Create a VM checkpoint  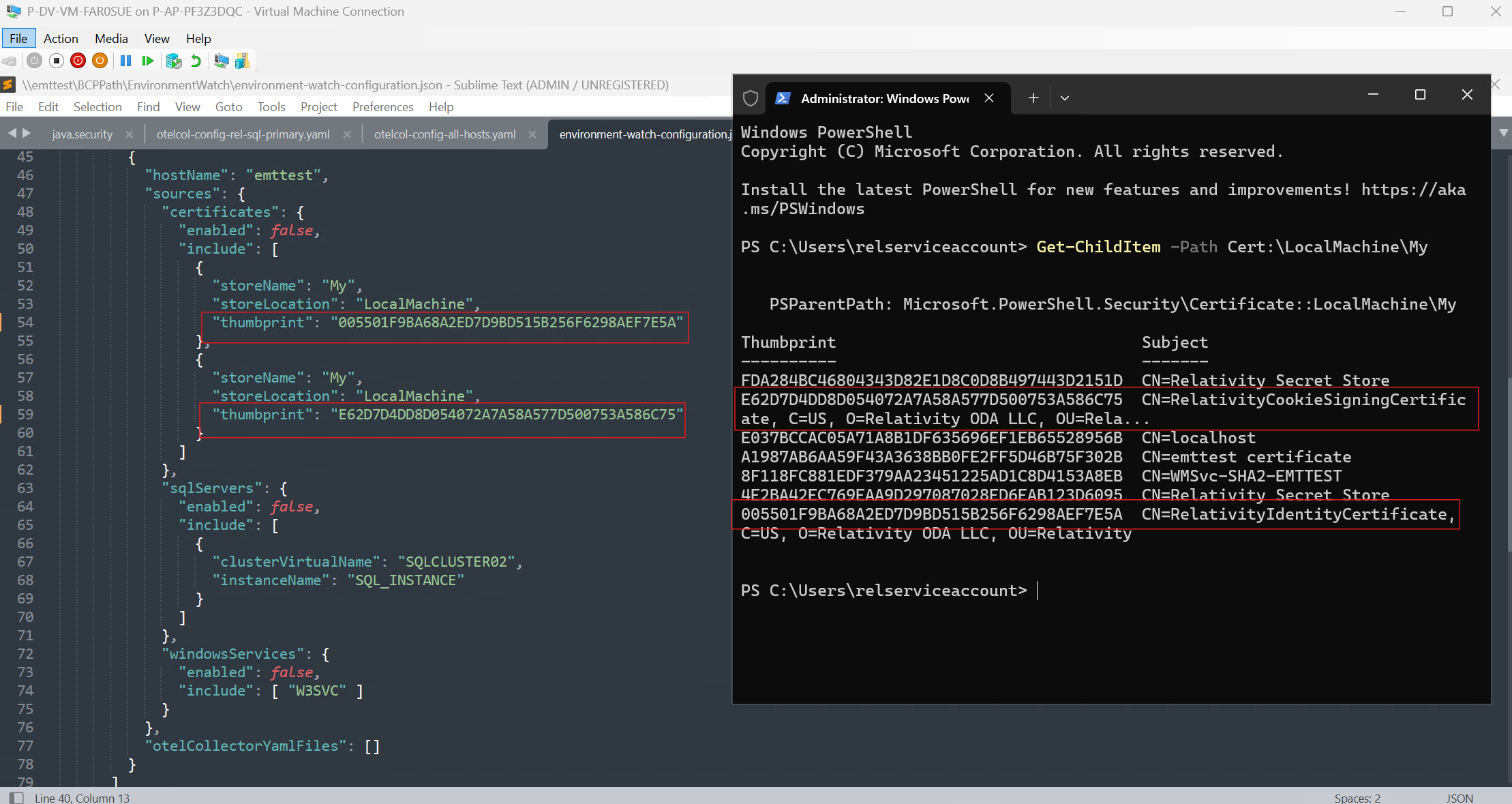point(174,61)
